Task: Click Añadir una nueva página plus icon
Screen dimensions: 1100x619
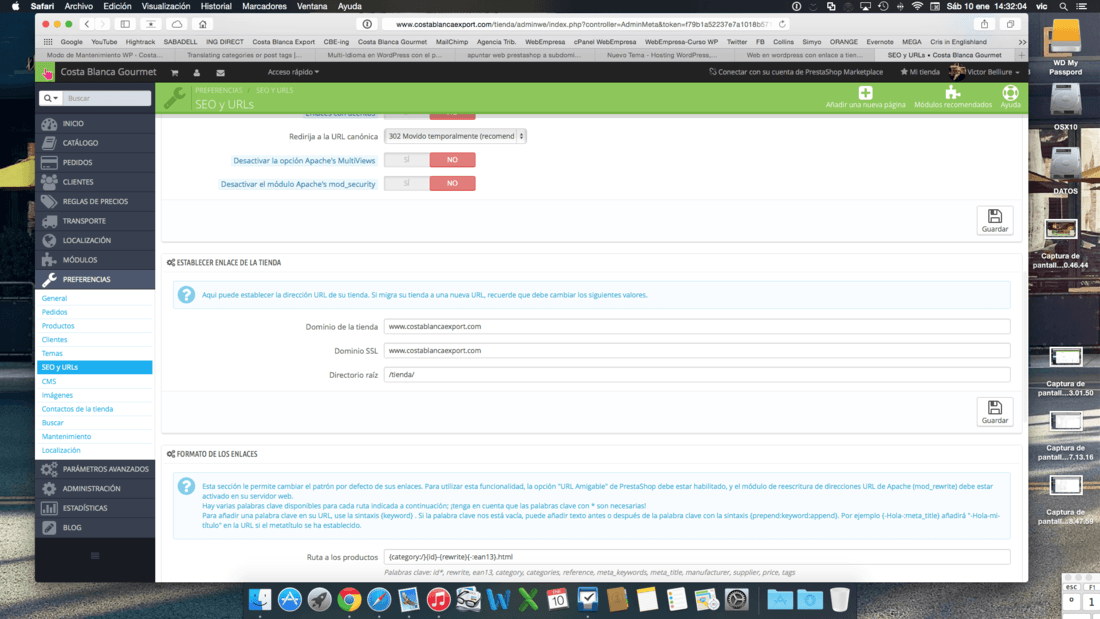Action: pos(865,93)
